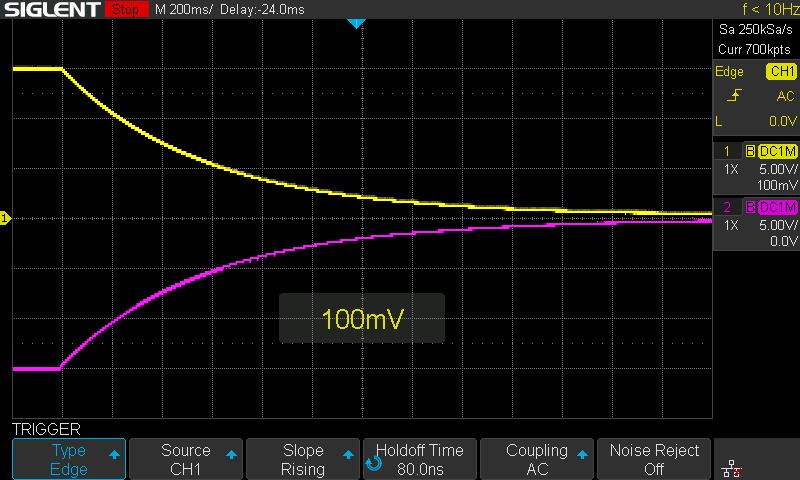Screen dimensions: 800x480
Task: Click the channel 1 bandwidth limit B icon
Action: 750,151
